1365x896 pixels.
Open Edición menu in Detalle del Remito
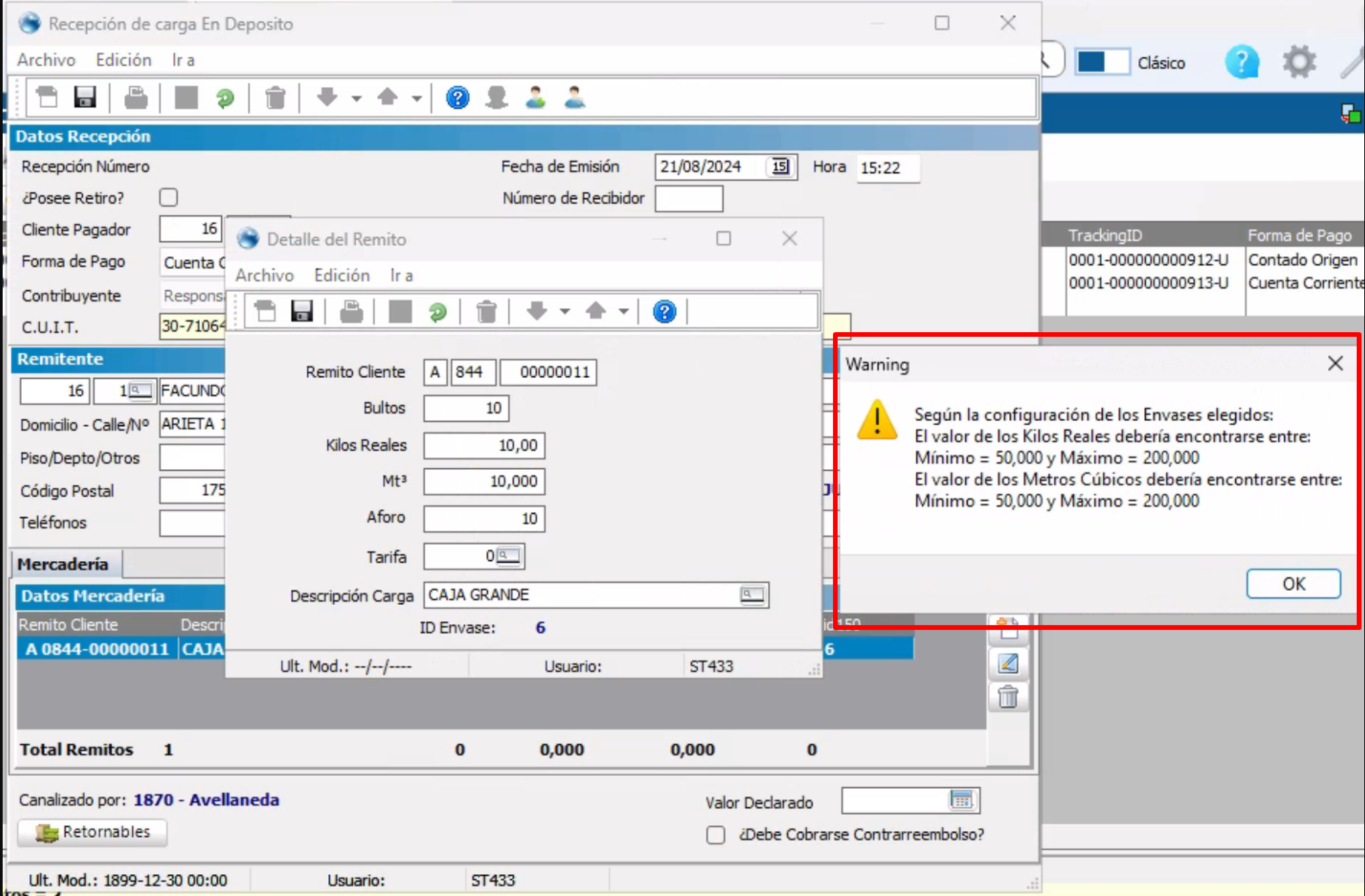tap(342, 275)
